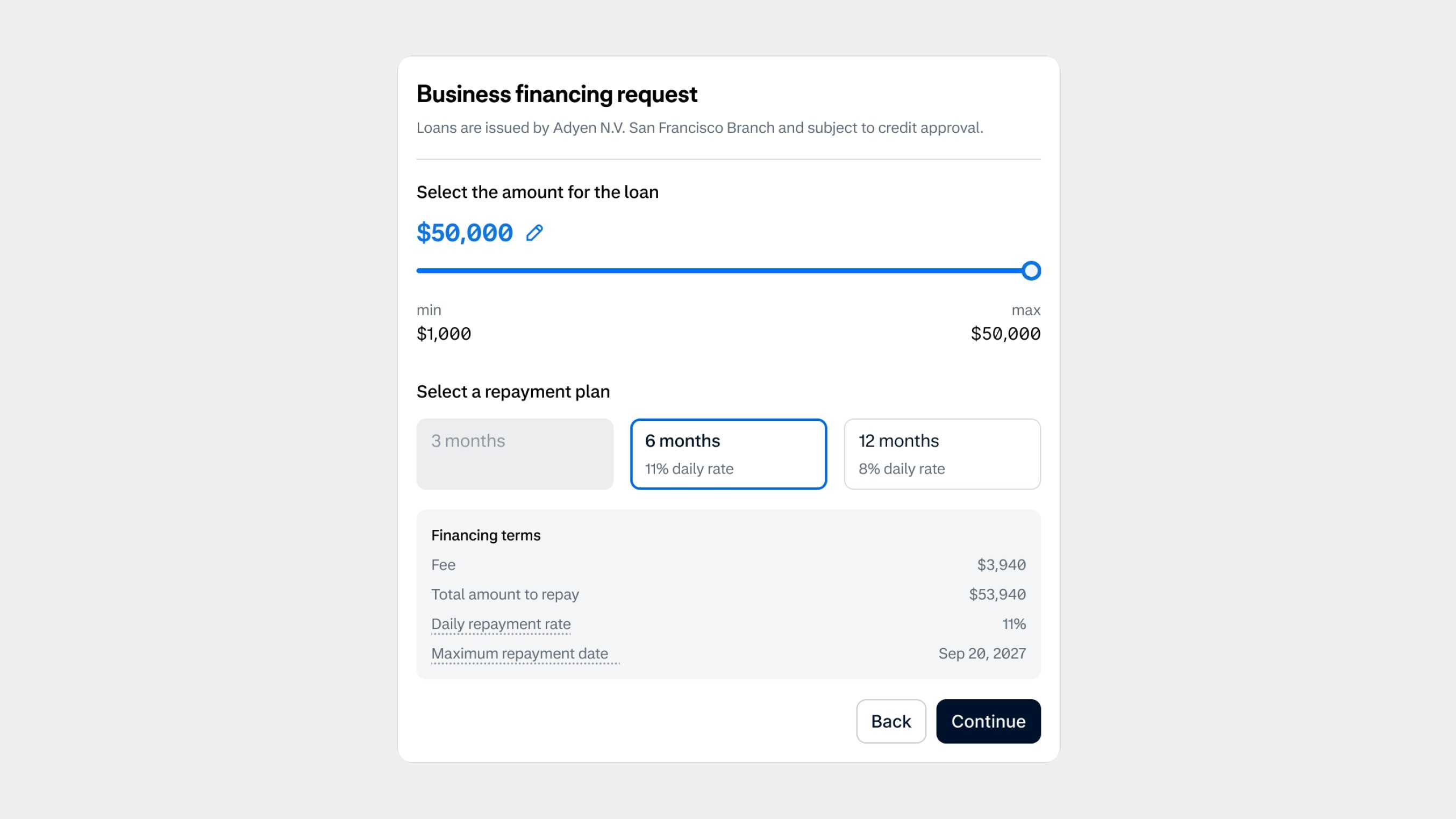Click the loan amount slider handle
This screenshot has height=819, width=1456.
[x=1031, y=270]
